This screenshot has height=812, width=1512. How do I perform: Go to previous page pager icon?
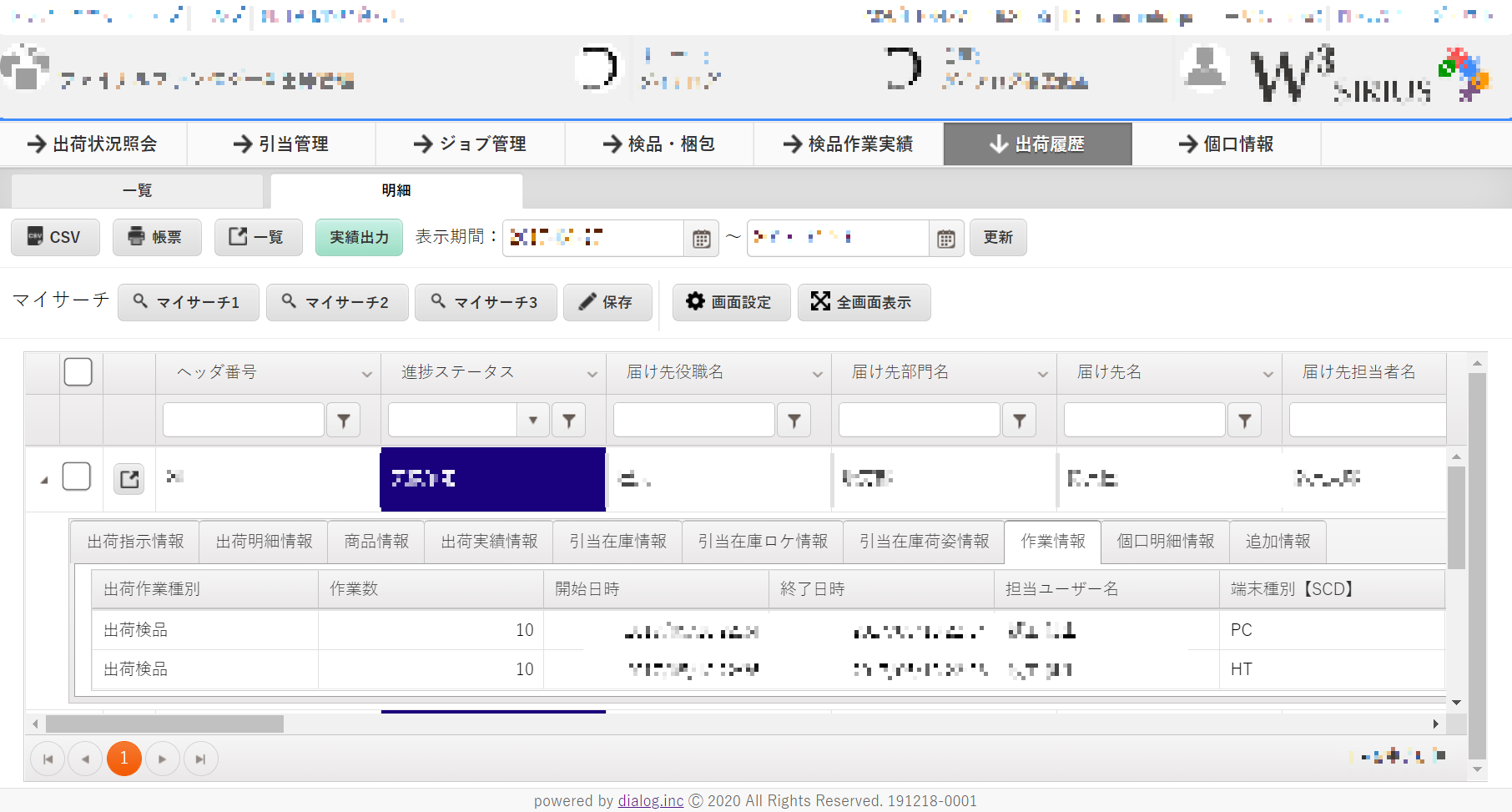pos(85,759)
